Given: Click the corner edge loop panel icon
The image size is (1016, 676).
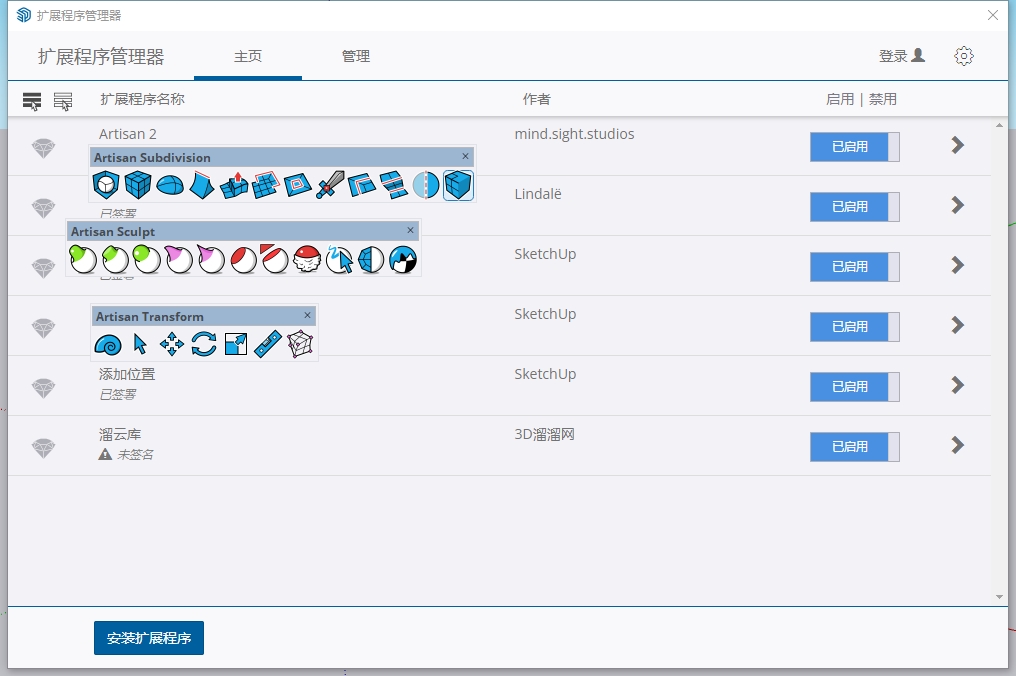Looking at the screenshot, I should (362, 185).
